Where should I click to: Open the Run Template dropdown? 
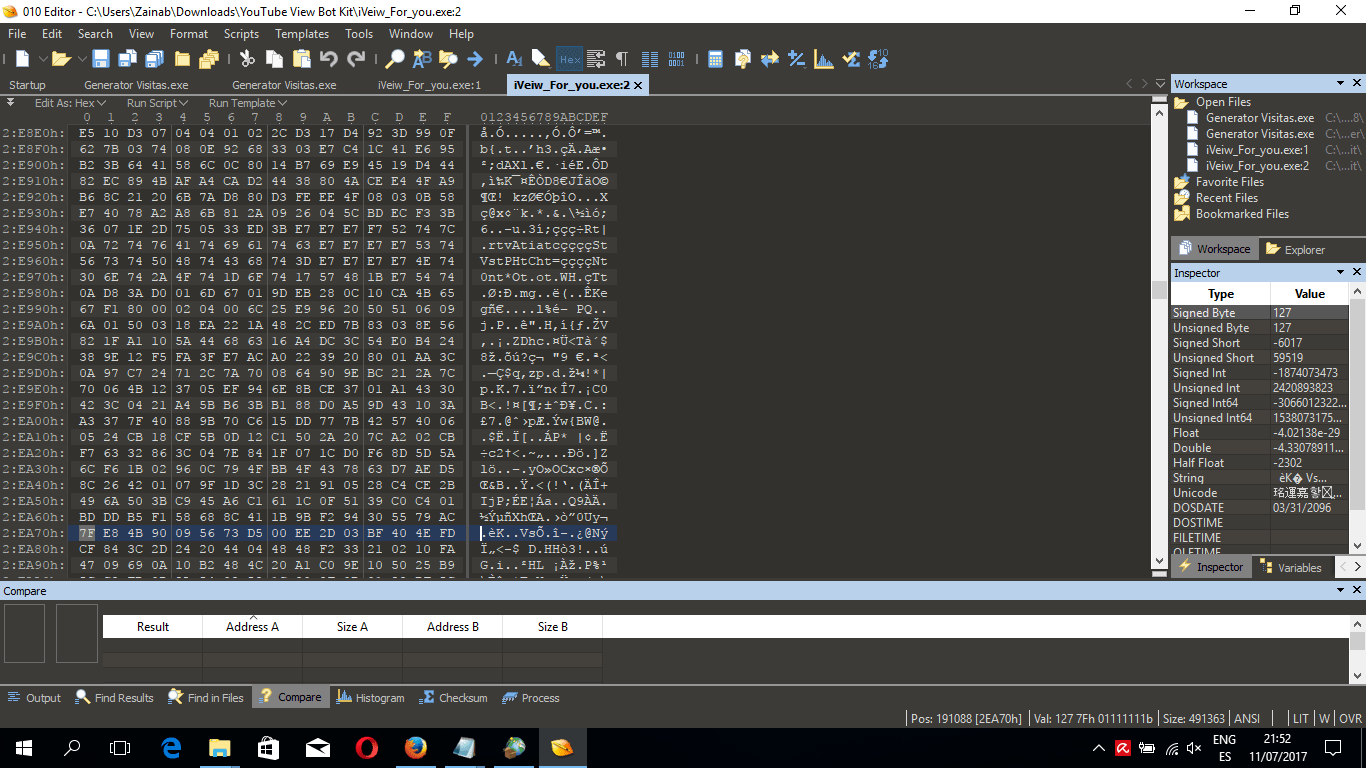[x=246, y=102]
